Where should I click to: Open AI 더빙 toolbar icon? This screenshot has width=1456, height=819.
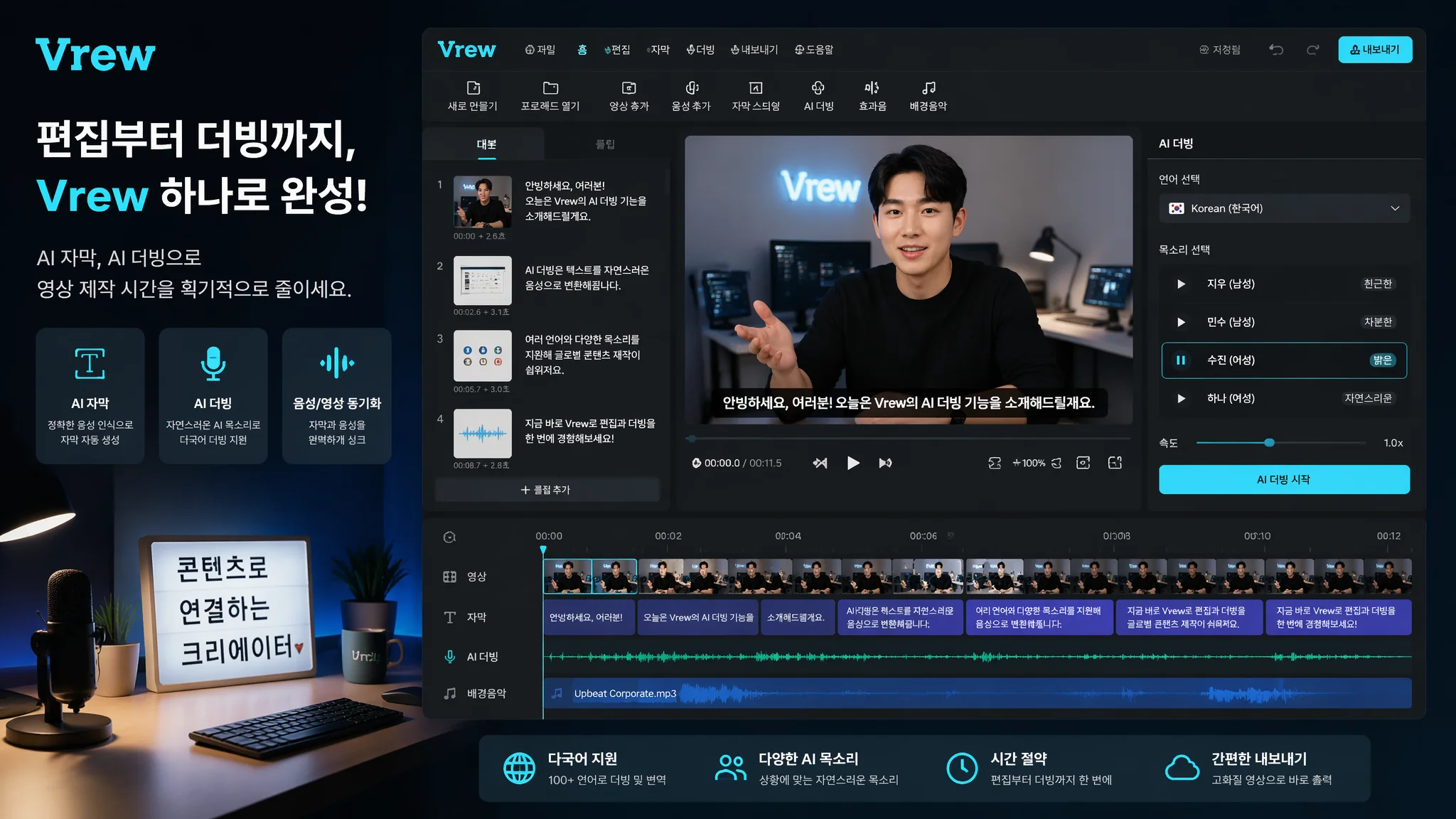tap(818, 88)
